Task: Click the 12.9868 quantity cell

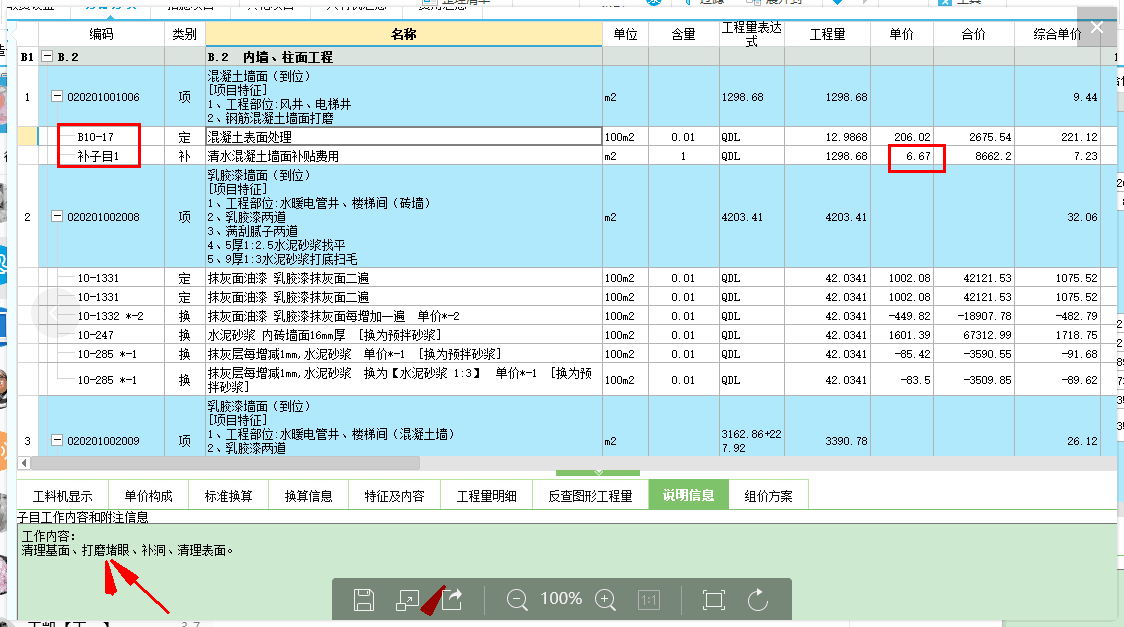Action: [827, 137]
